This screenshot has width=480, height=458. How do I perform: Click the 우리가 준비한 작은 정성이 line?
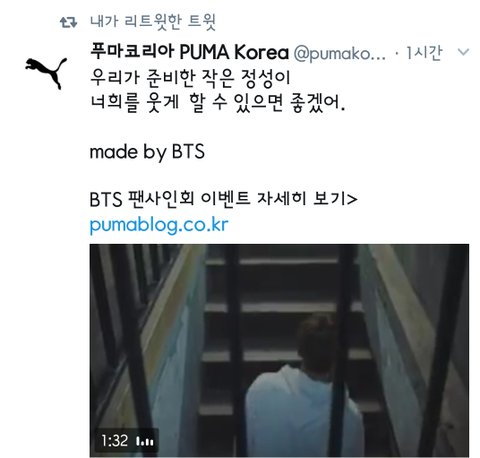(190, 77)
